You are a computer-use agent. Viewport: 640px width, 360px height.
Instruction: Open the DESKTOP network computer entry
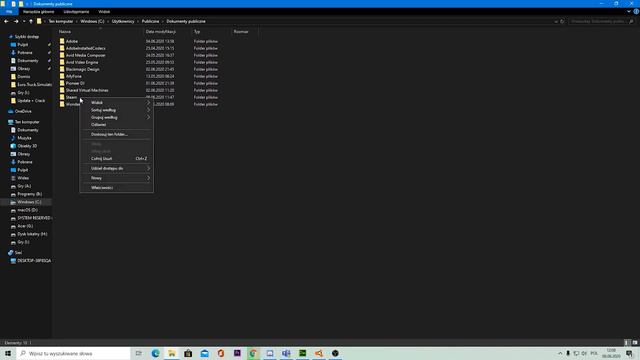click(34, 260)
